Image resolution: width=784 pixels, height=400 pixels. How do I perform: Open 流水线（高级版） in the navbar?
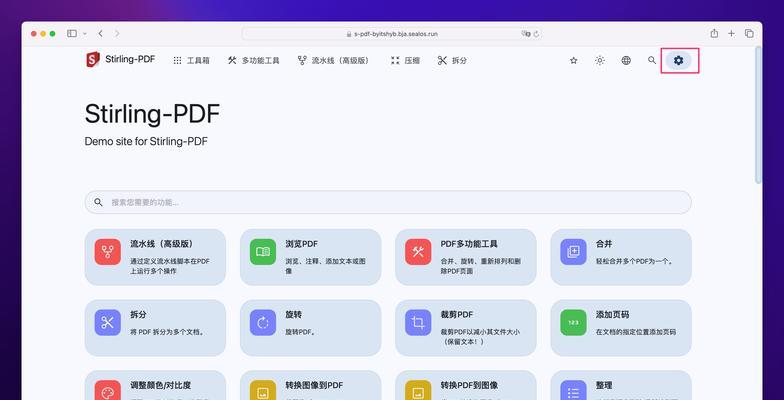334,60
